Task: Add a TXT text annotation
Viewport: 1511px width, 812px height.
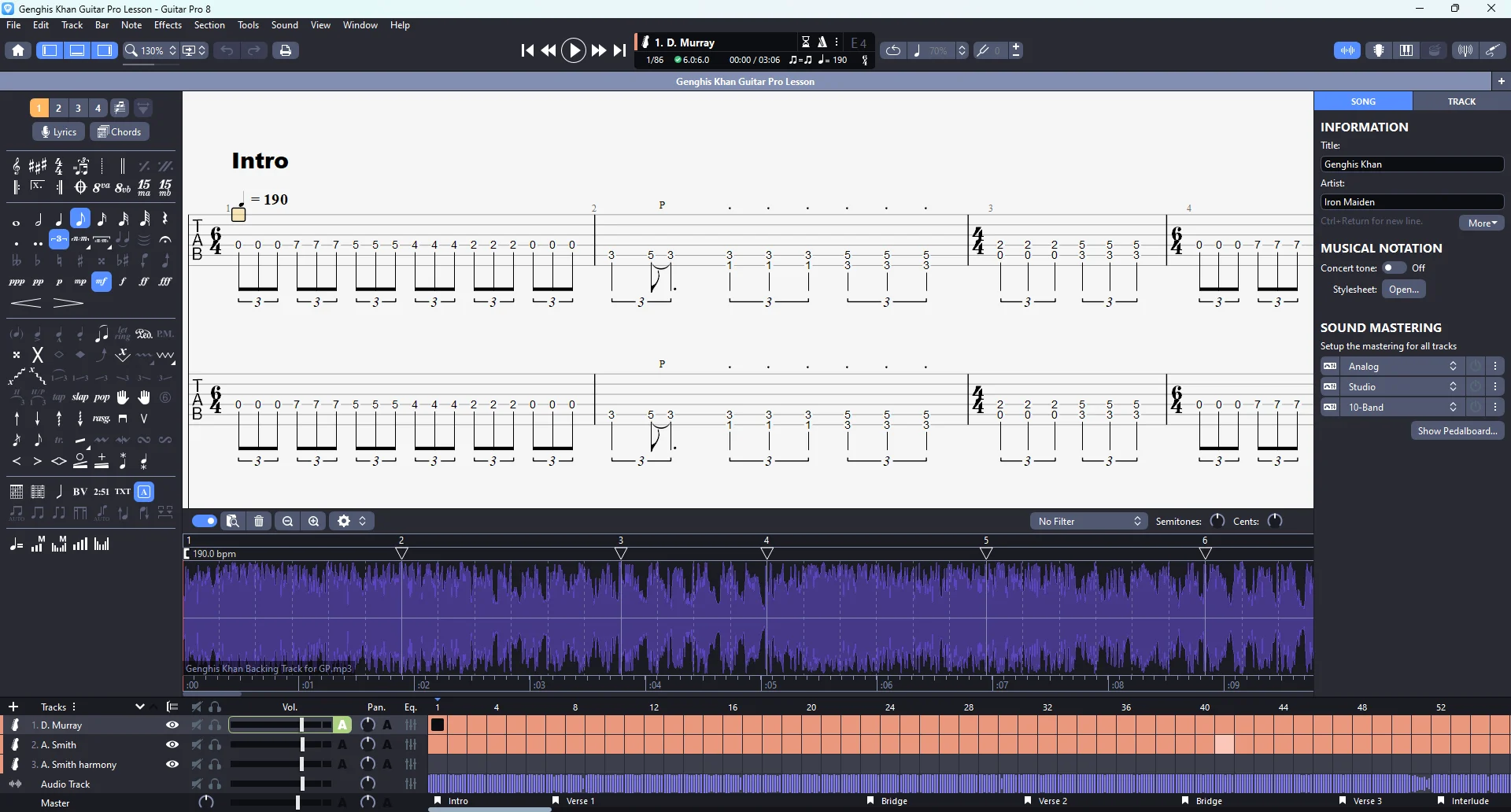Action: pyautogui.click(x=123, y=492)
